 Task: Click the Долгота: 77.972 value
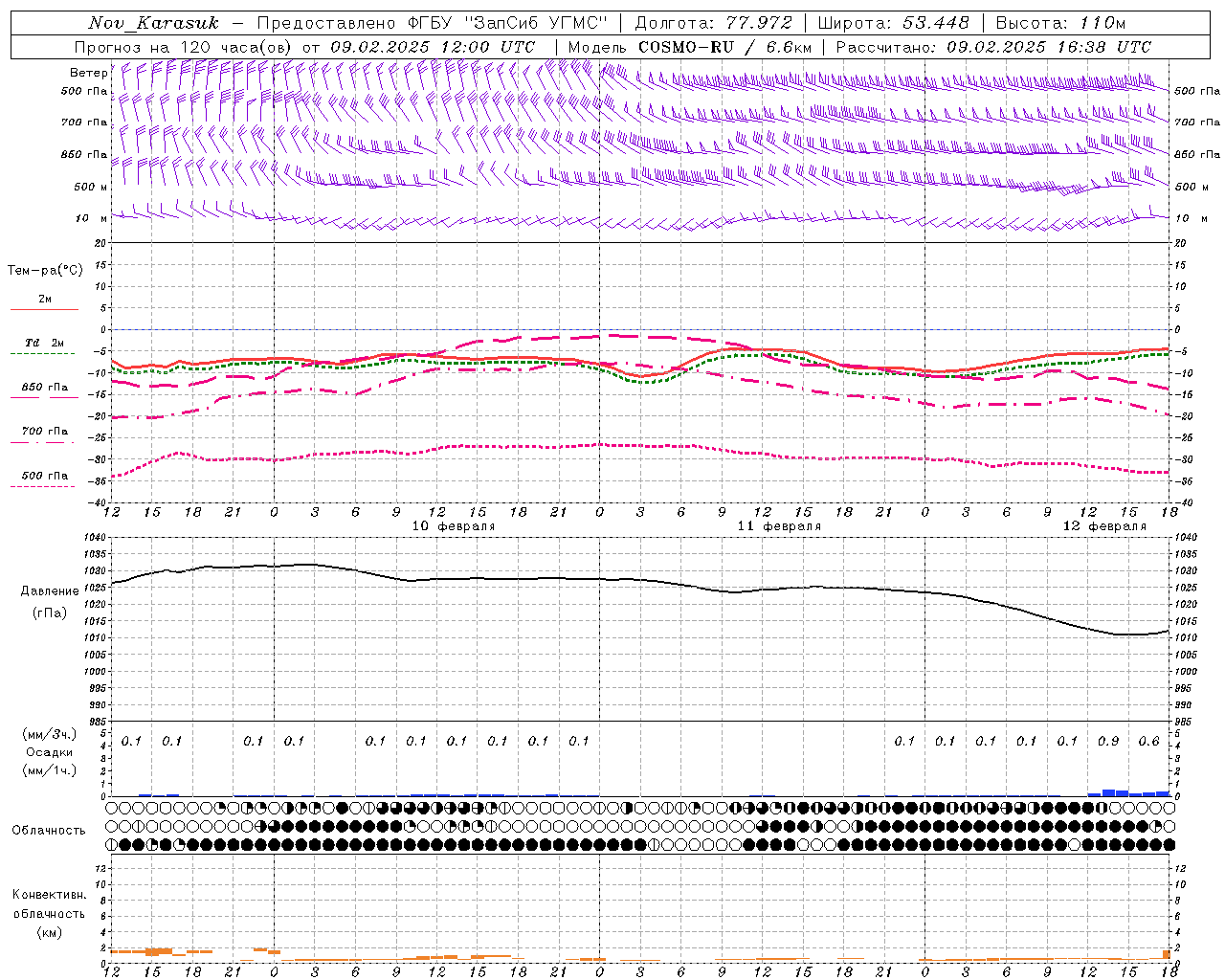tap(713, 23)
